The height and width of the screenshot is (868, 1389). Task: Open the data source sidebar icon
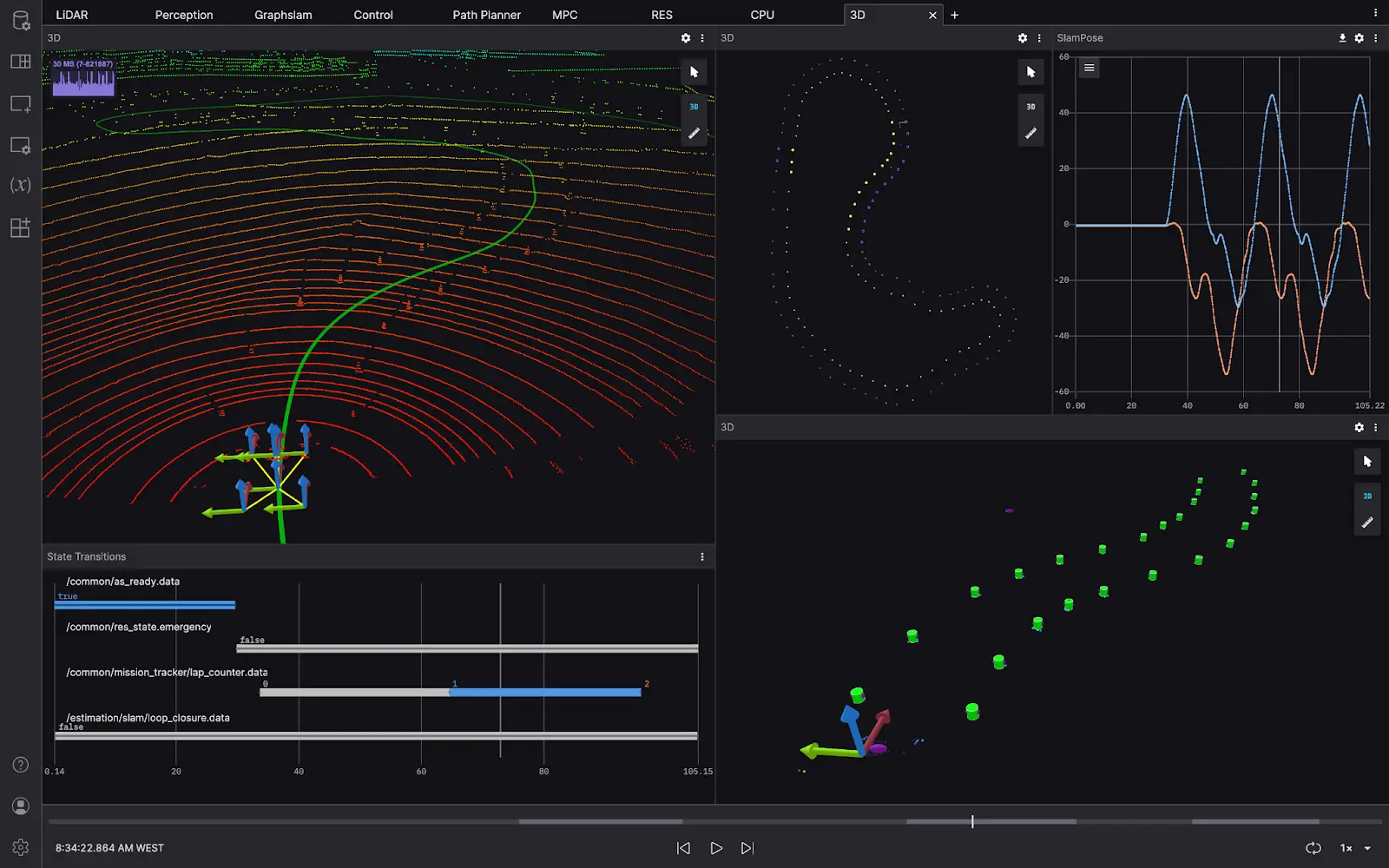(21, 20)
